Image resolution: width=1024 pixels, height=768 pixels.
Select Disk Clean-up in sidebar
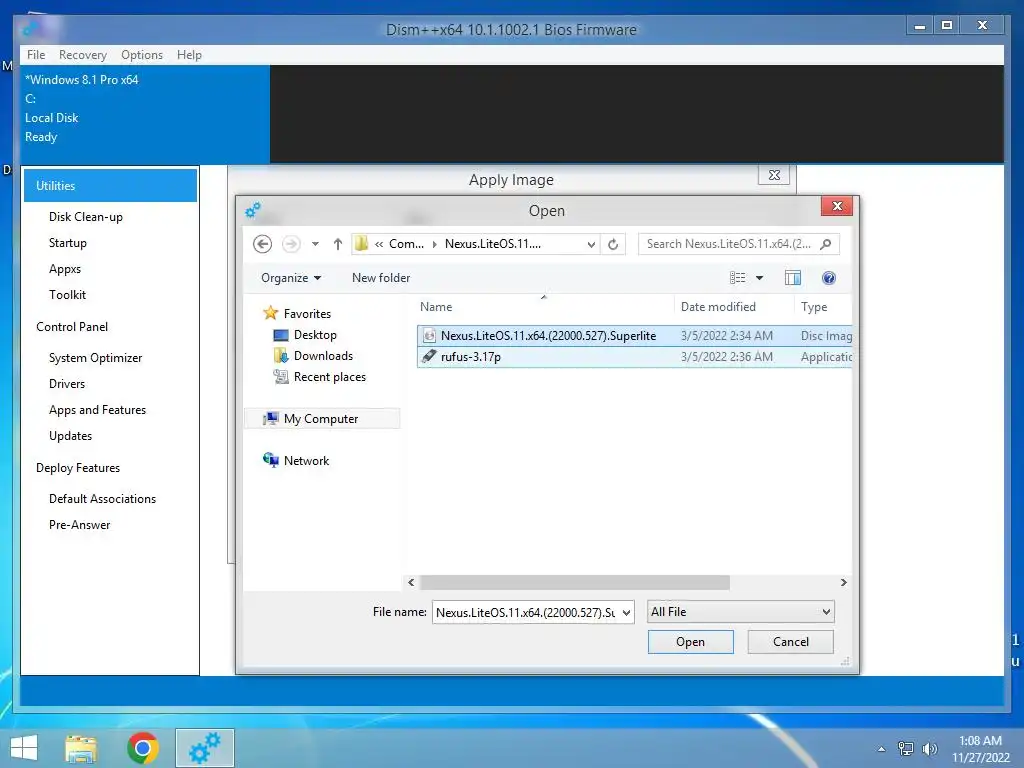point(86,217)
